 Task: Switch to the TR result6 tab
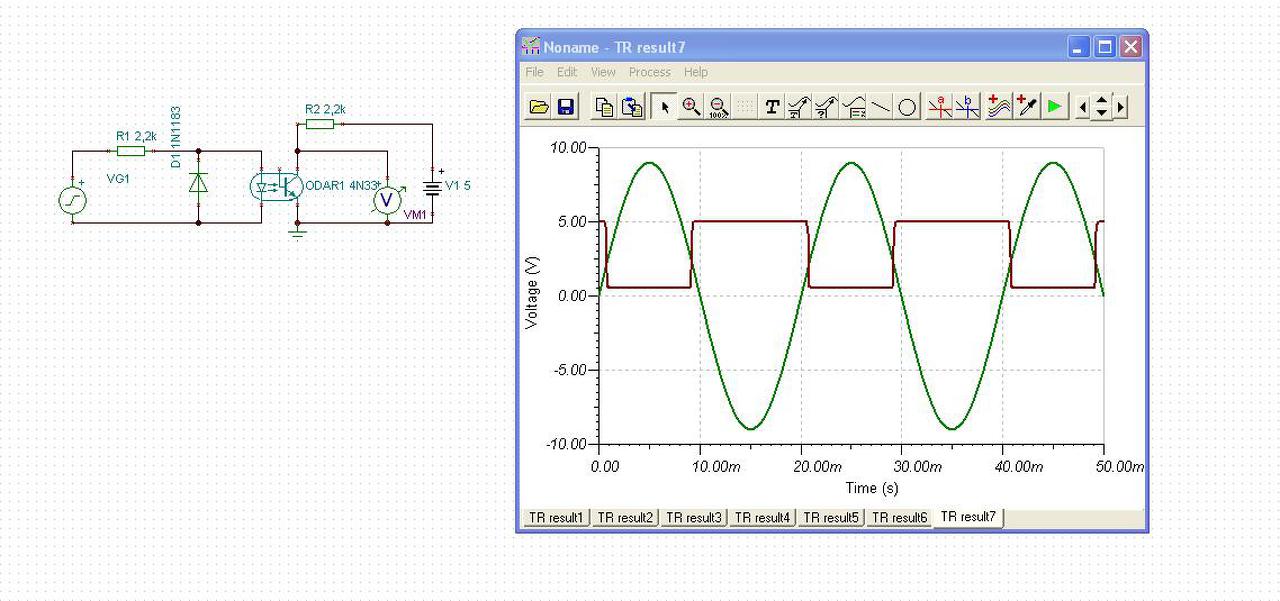tap(900, 518)
